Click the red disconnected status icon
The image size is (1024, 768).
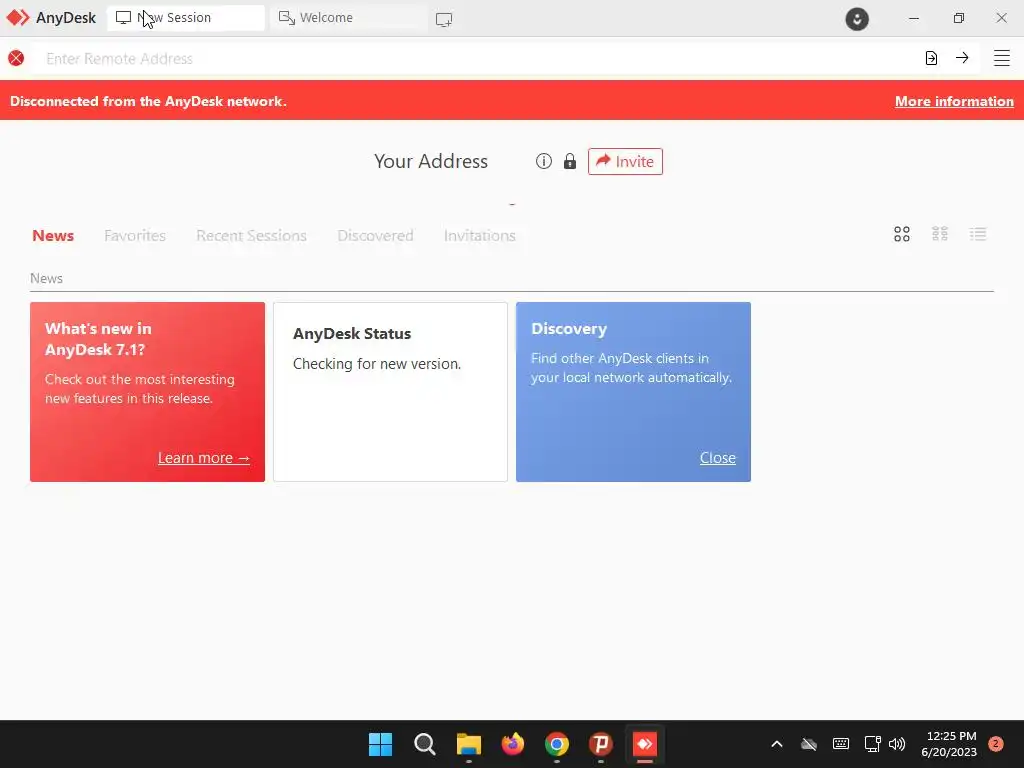[x=16, y=58]
